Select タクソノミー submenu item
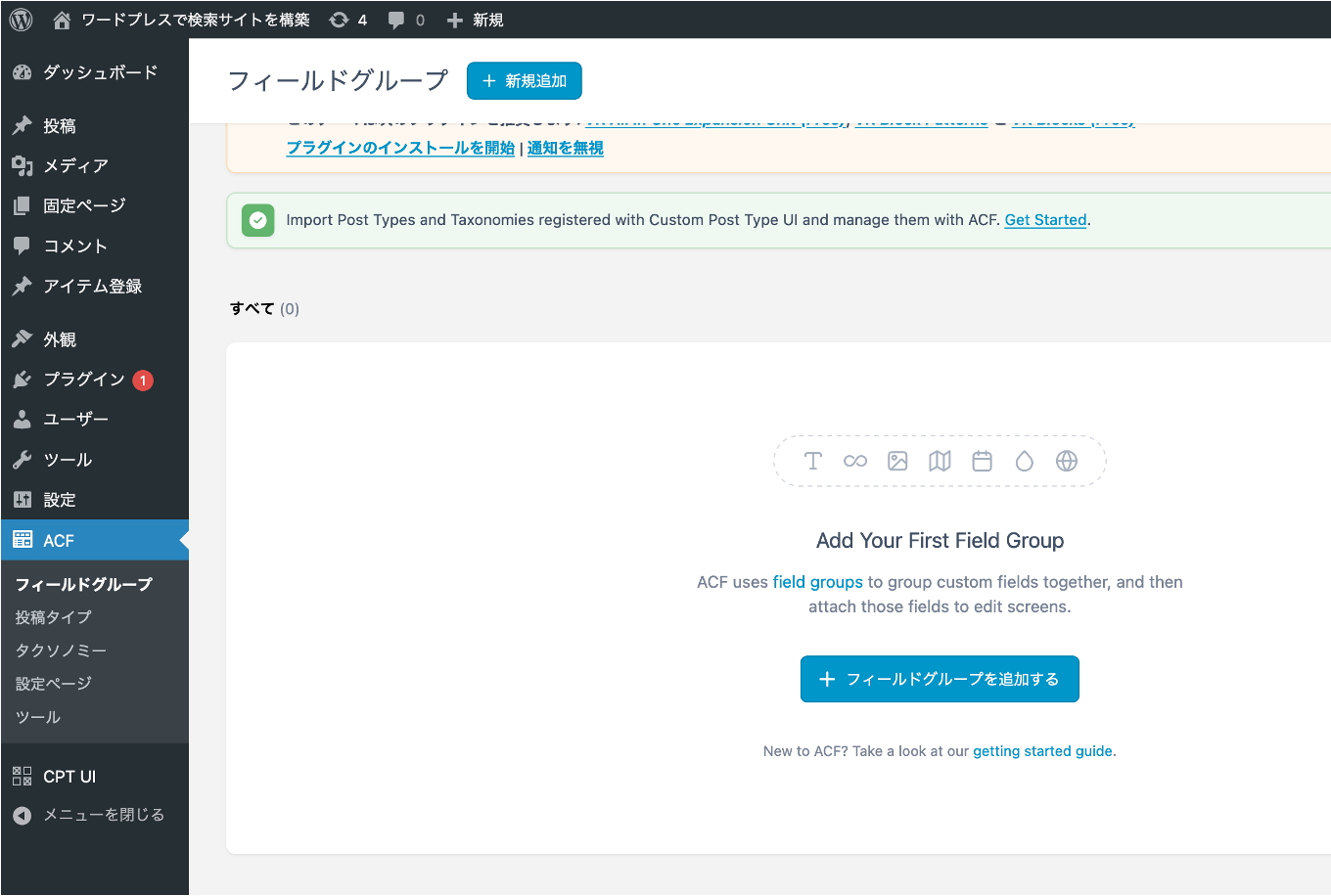Screen dimensions: 1331x896 tap(61, 650)
